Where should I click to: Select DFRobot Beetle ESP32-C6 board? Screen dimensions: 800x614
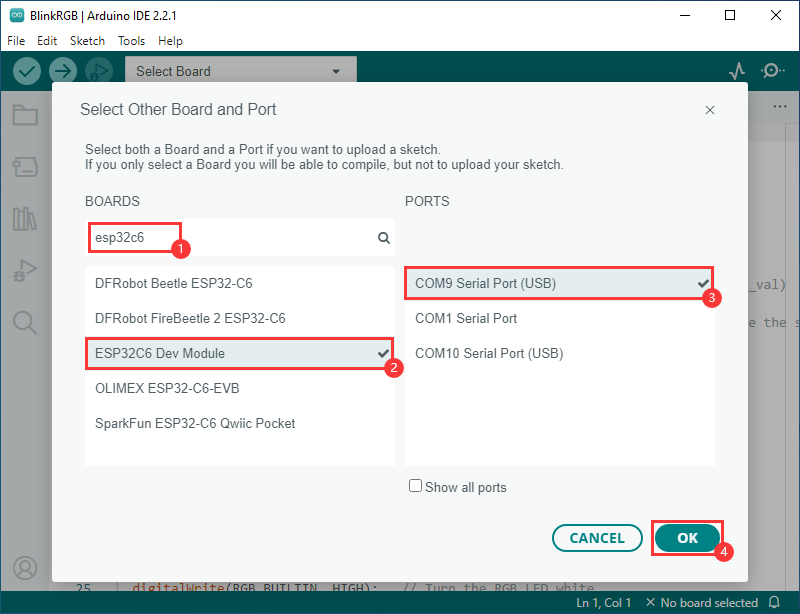coord(240,283)
